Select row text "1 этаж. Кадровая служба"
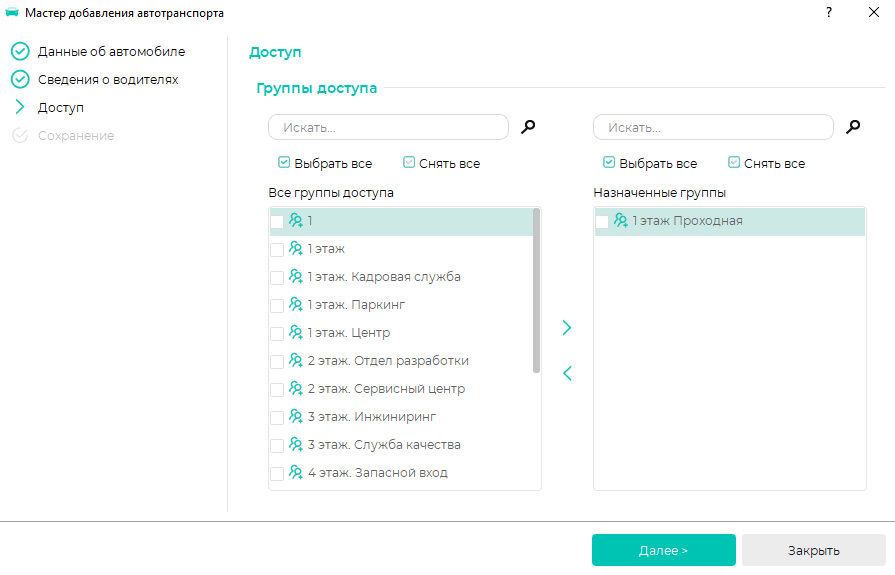The width and height of the screenshot is (895, 575). (x=384, y=276)
